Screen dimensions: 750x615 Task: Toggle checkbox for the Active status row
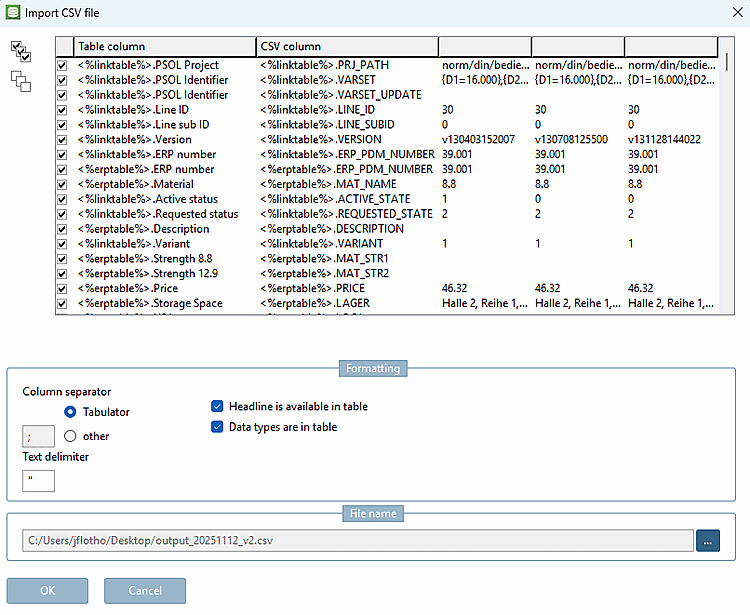[x=62, y=199]
